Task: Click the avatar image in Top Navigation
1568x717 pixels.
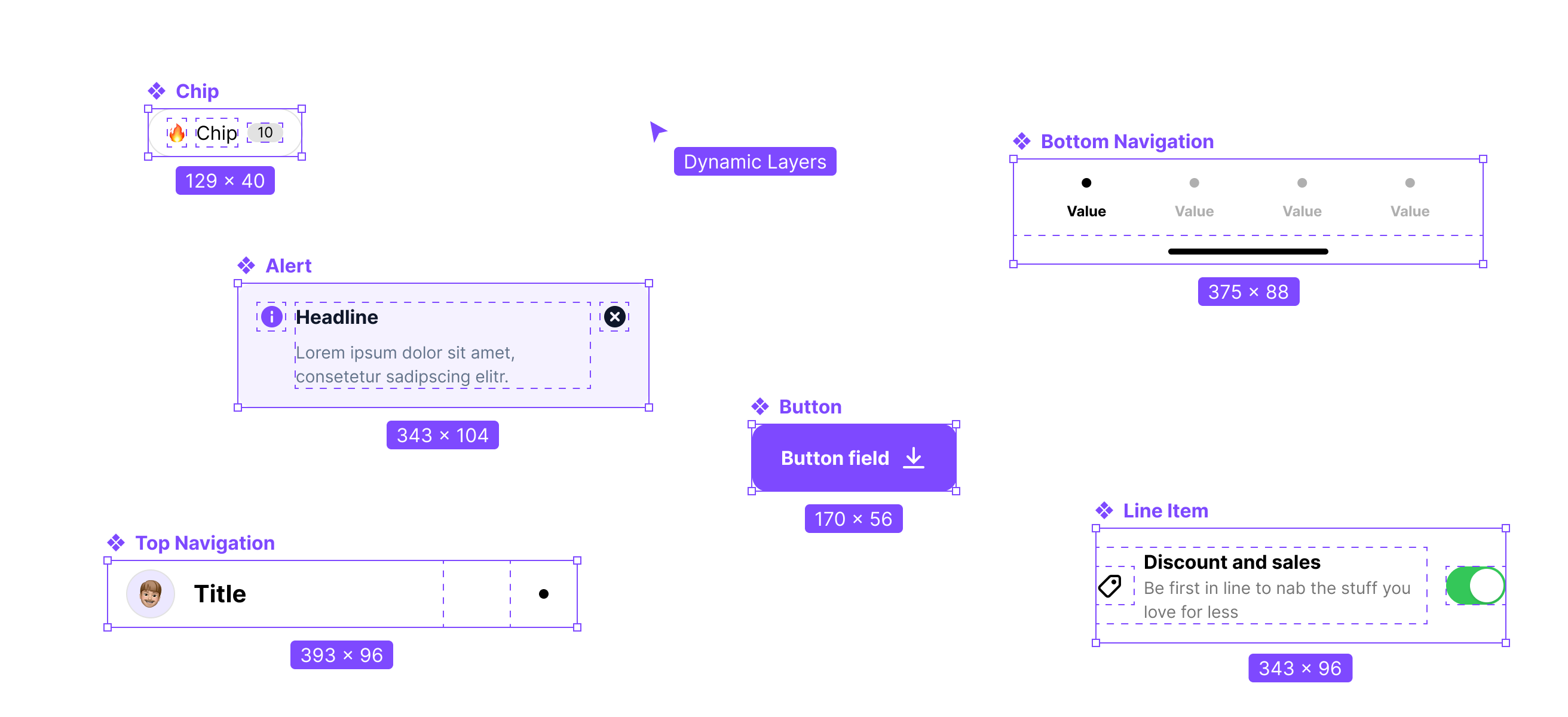Action: [x=150, y=593]
